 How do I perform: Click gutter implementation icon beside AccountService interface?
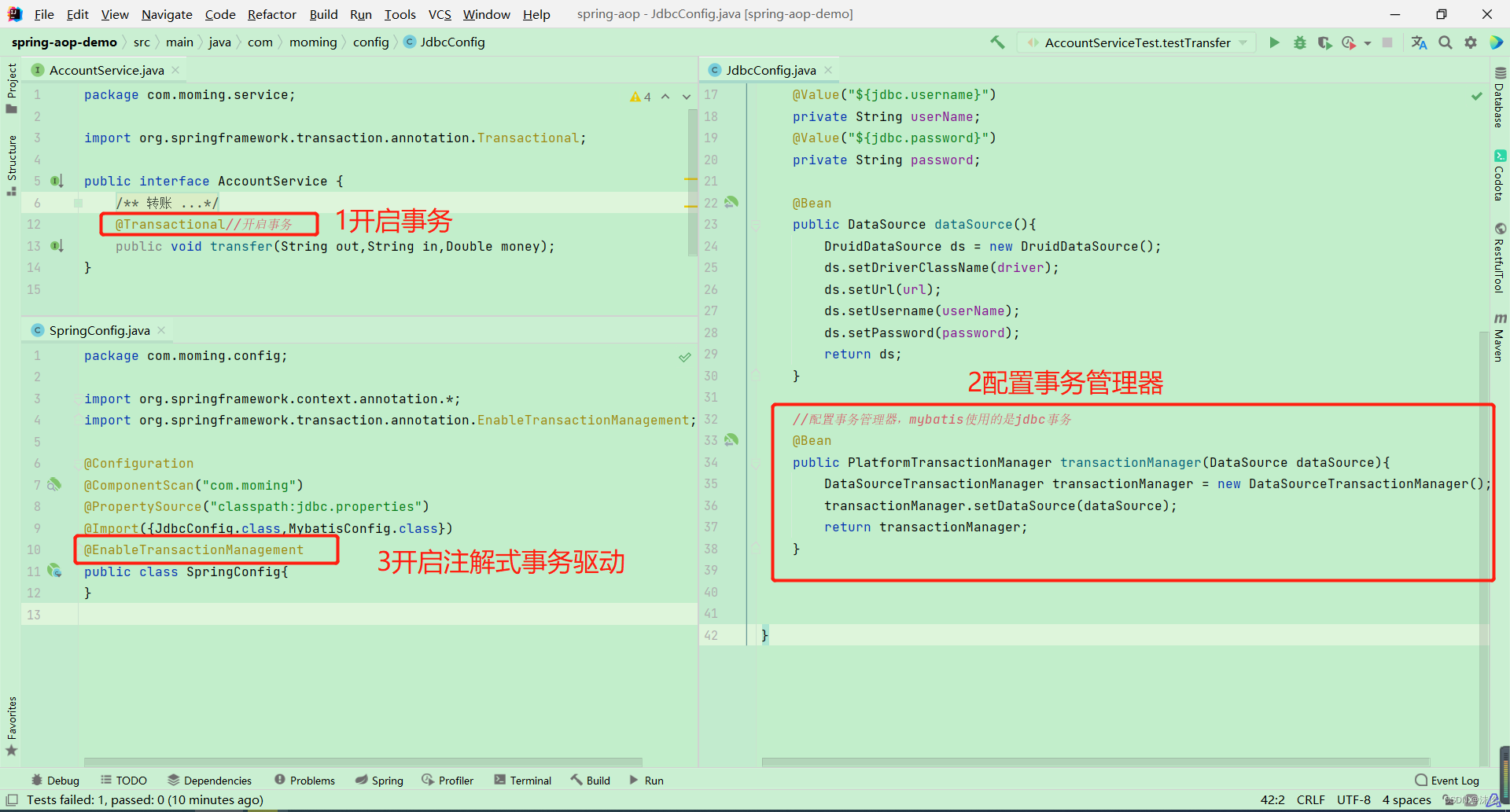(57, 181)
